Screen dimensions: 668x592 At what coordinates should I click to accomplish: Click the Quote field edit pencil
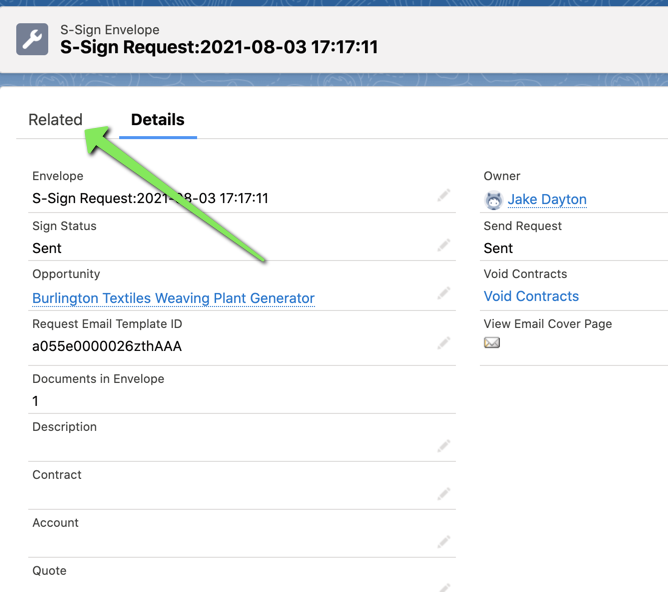click(x=443, y=588)
